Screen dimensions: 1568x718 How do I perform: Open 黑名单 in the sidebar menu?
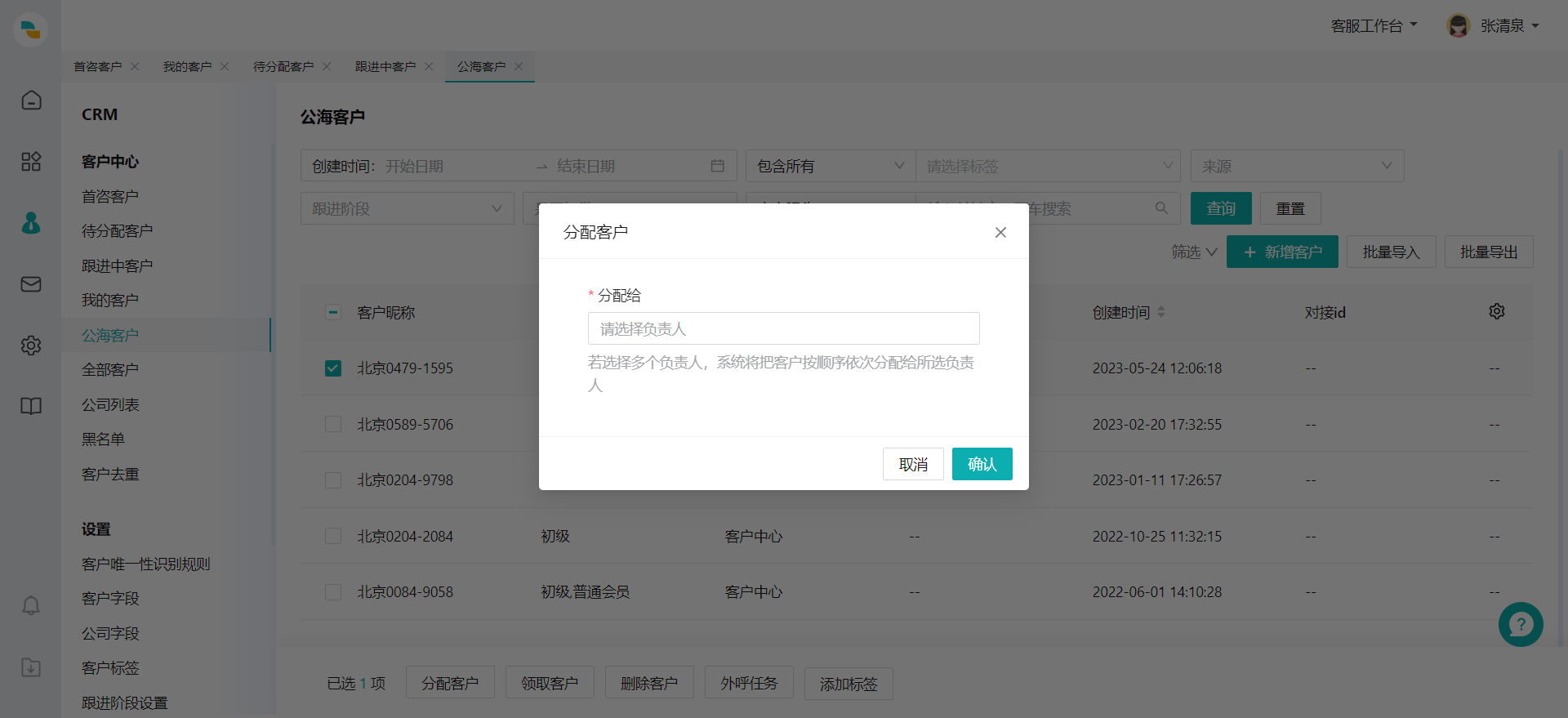103,439
